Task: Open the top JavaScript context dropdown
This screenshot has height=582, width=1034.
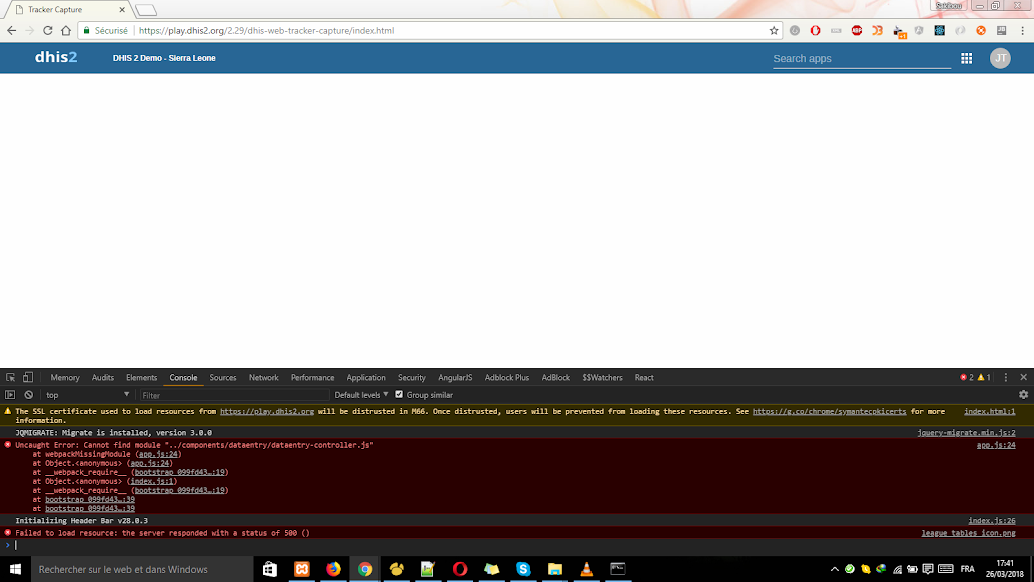Action: click(88, 395)
